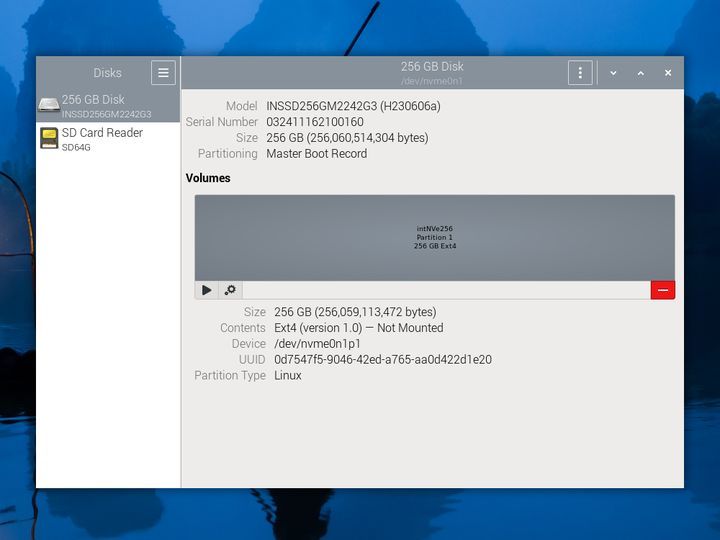Delete the selected partition with red minus
The width and height of the screenshot is (720, 540).
pos(663,290)
